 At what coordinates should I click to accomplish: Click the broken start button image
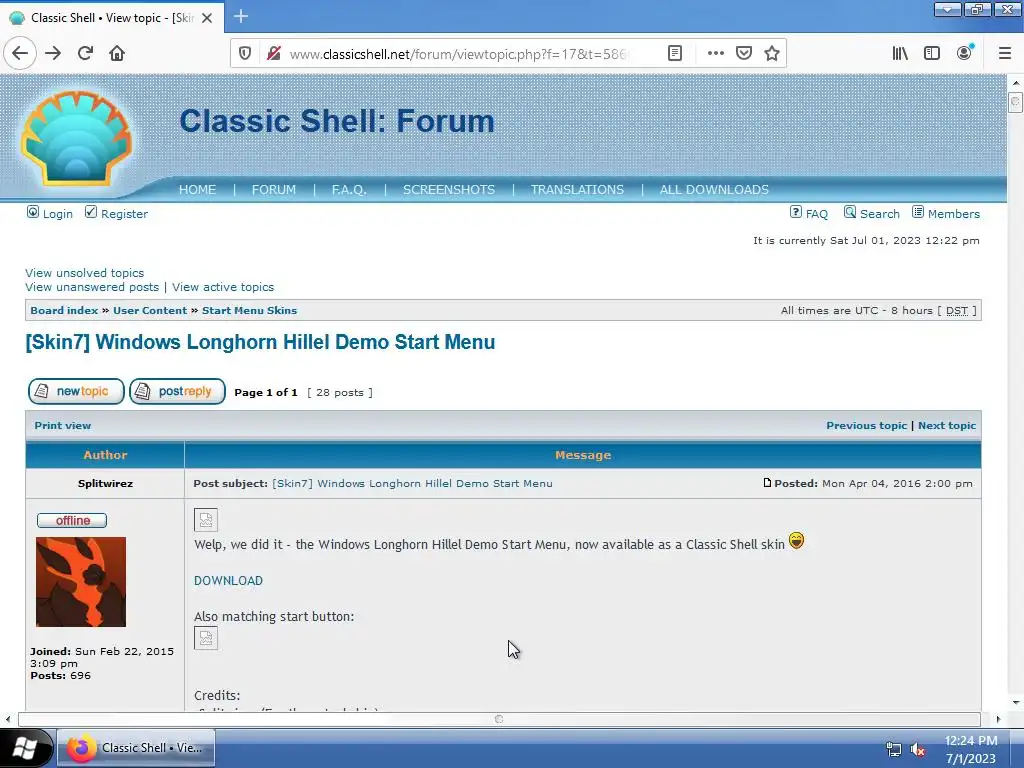coord(206,638)
